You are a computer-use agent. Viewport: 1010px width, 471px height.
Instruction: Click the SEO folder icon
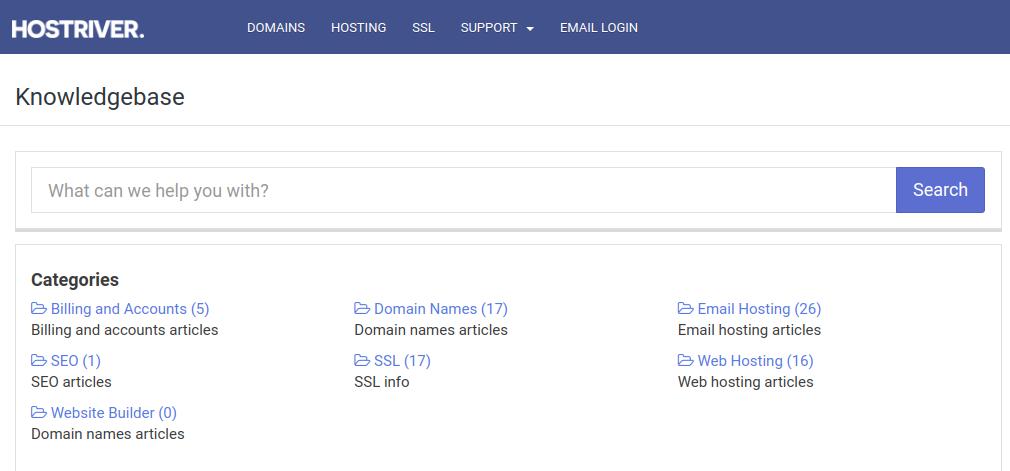click(x=39, y=361)
